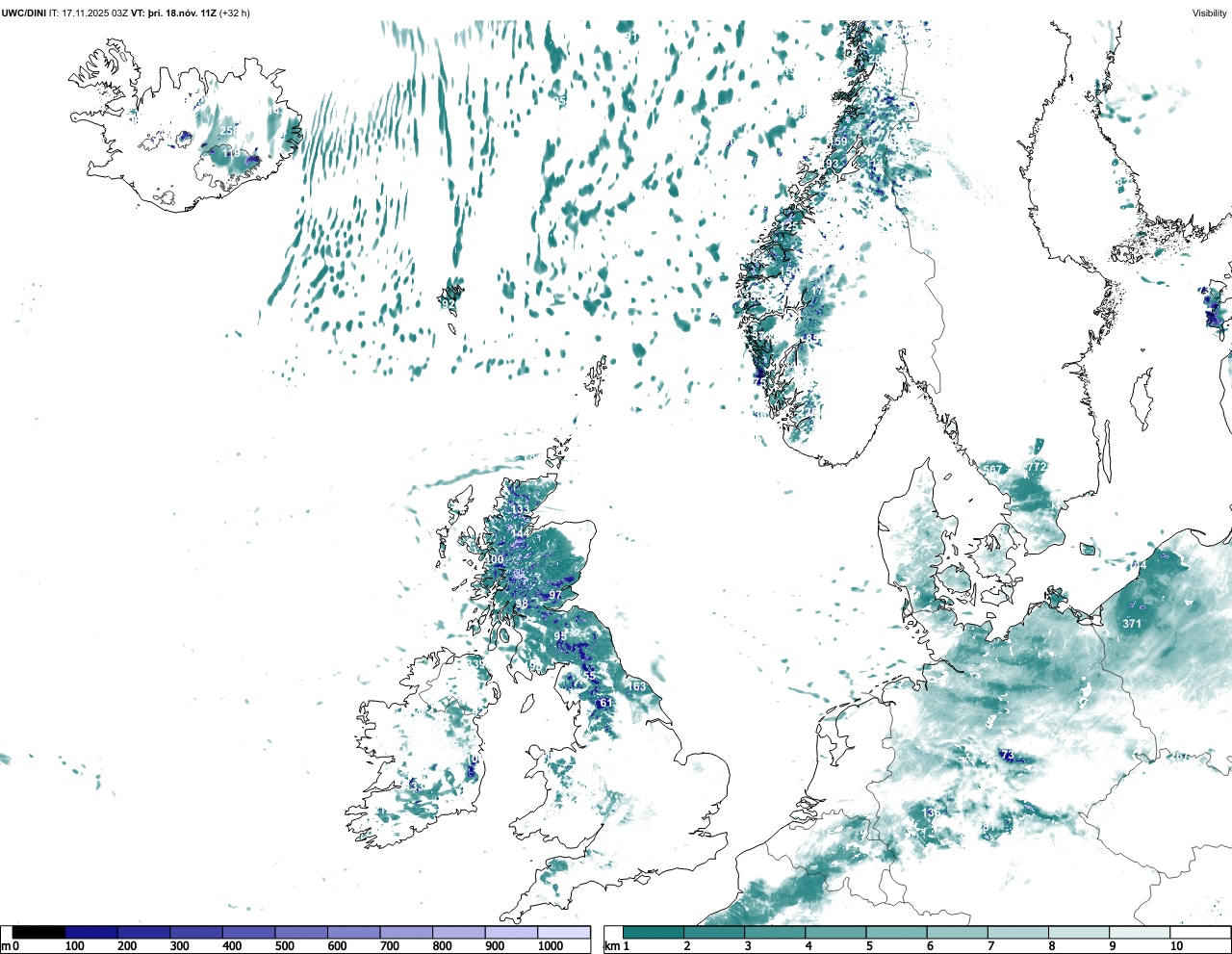Click the '95' value in southern Scotland
Image resolution: width=1232 pixels, height=954 pixels.
(x=560, y=636)
